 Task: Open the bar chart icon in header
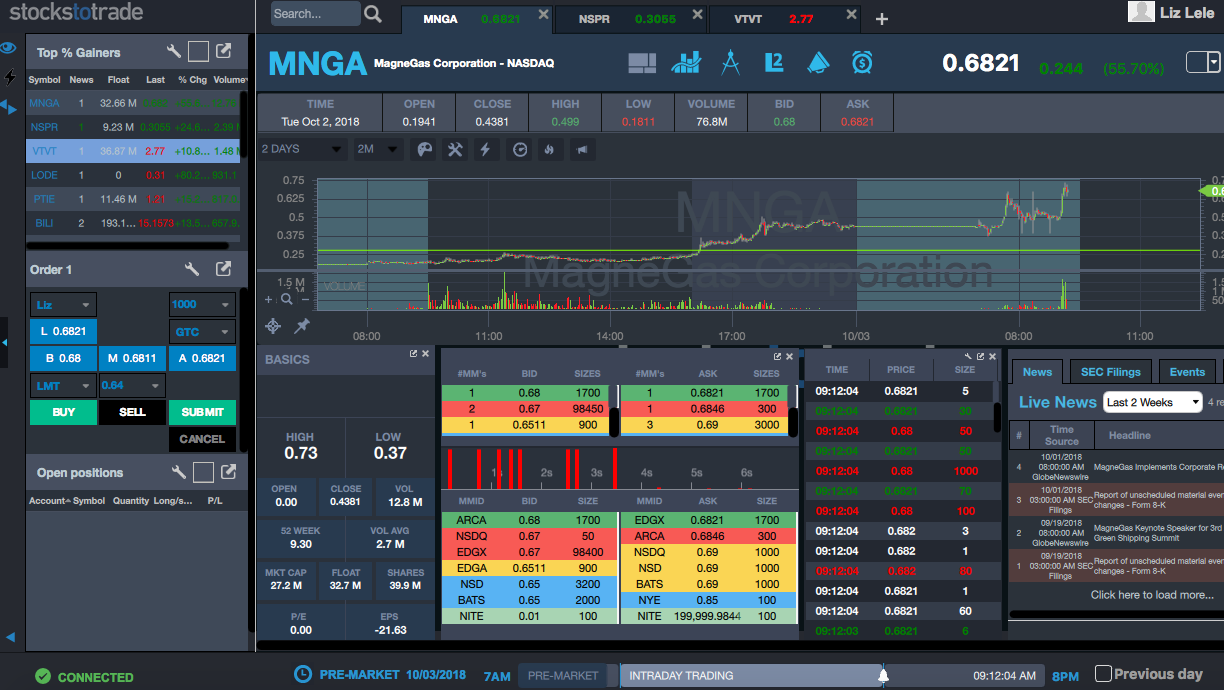point(686,63)
